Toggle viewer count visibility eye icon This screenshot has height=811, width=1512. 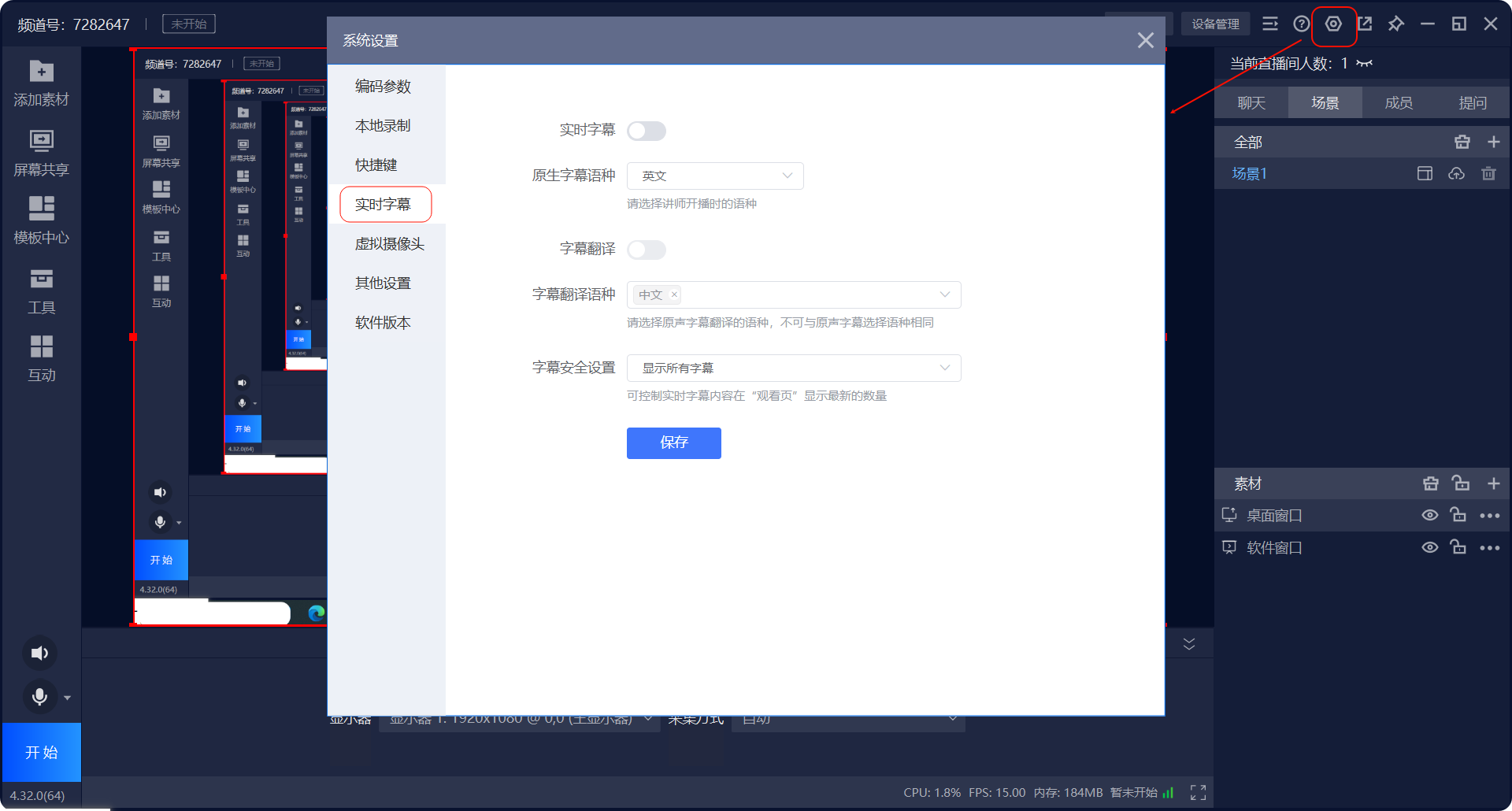pos(1365,63)
